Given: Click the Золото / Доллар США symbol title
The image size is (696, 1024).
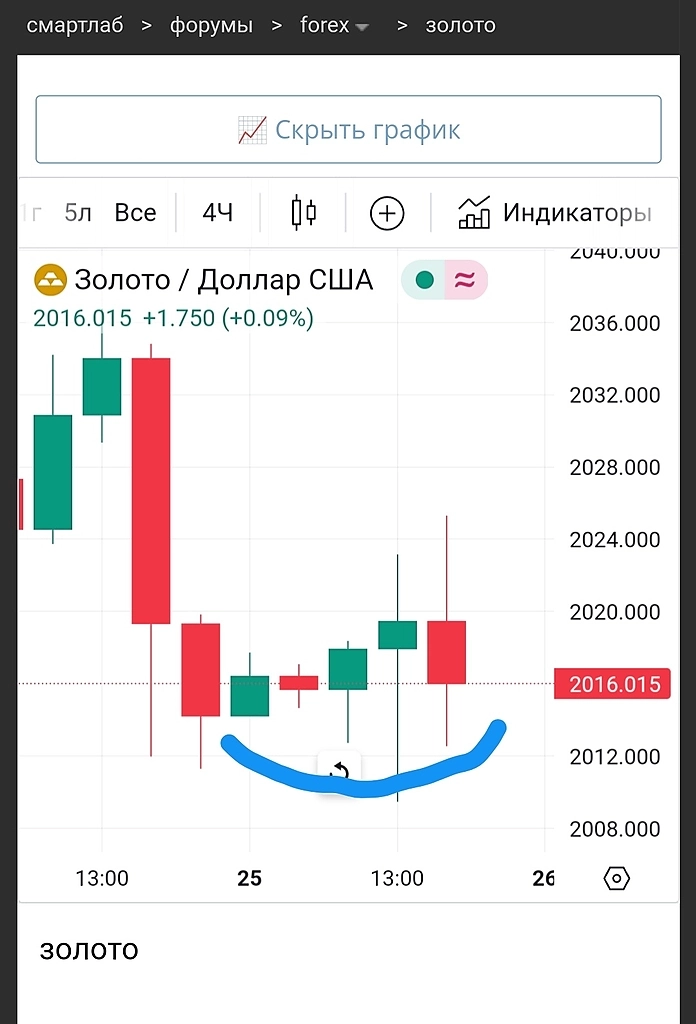Looking at the screenshot, I should (x=224, y=280).
